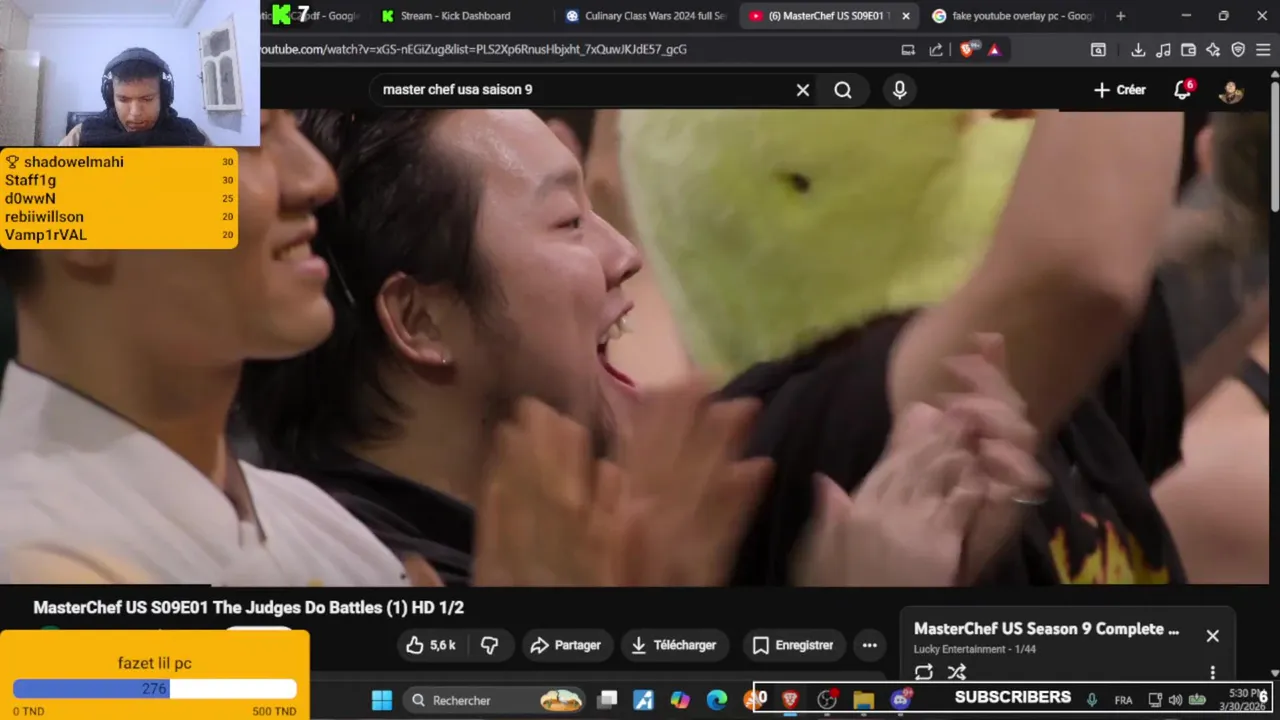Open the Copilot taskbar icon
Image resolution: width=1280 pixels, height=720 pixels.
[x=680, y=700]
